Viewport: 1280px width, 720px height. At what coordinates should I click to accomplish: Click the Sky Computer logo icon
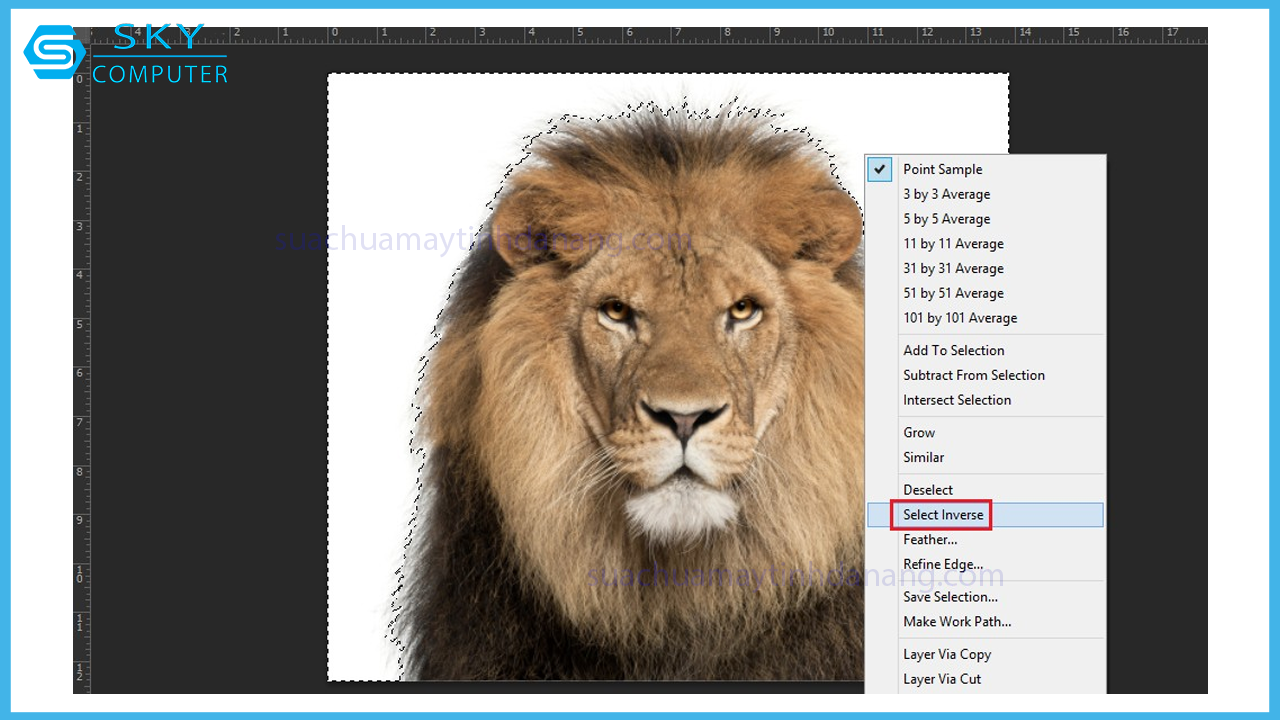(54, 52)
